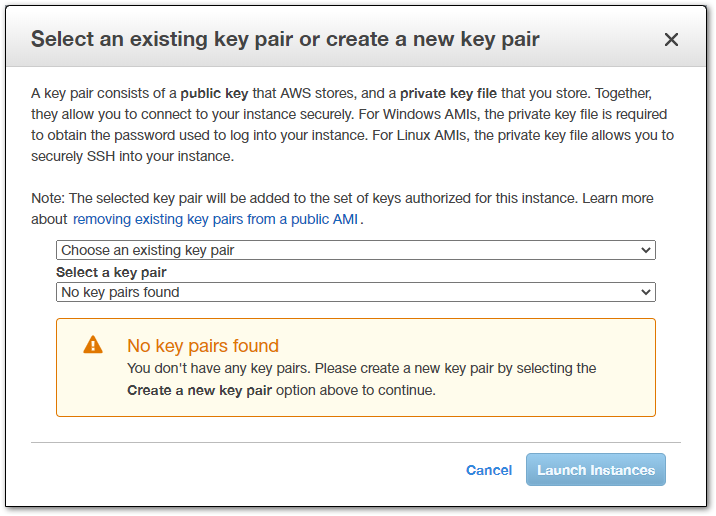Click the Select a key pair label
Image resolution: width=716 pixels, height=516 pixels.
(111, 273)
